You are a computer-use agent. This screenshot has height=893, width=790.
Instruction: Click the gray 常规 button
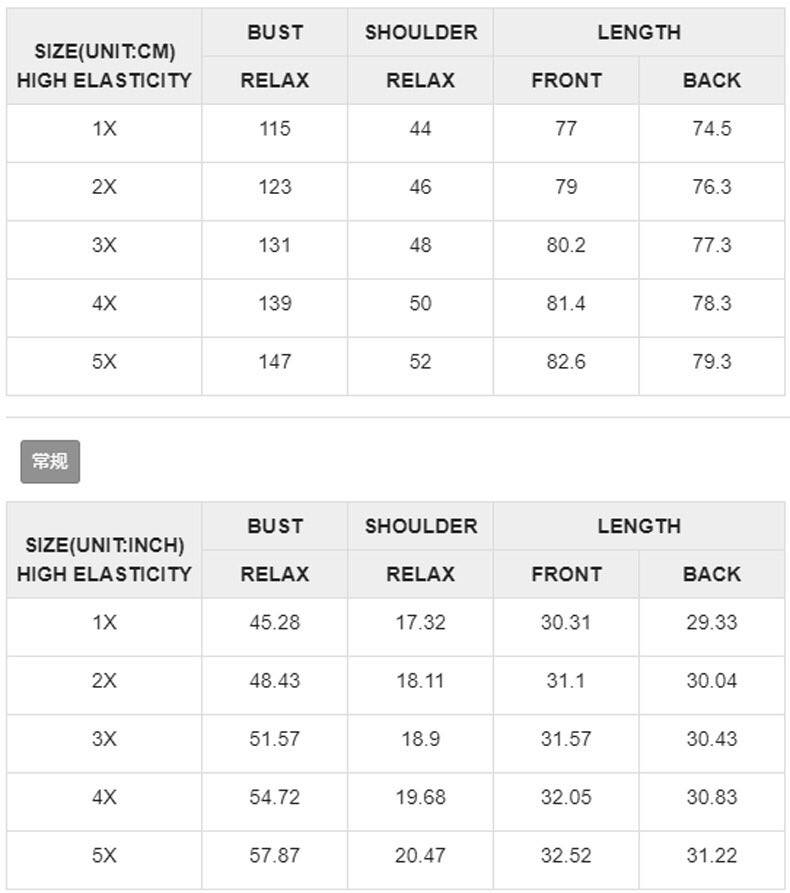pyautogui.click(x=50, y=461)
